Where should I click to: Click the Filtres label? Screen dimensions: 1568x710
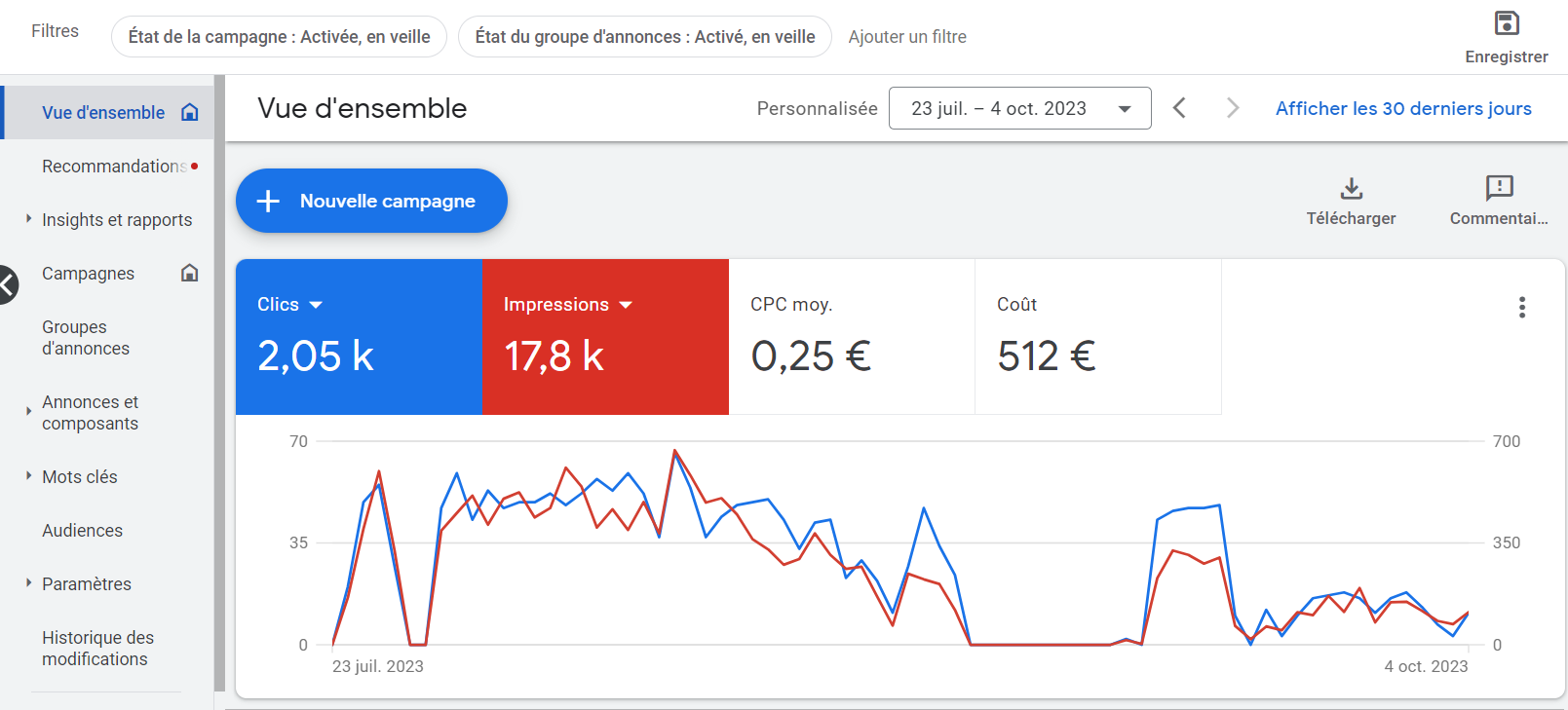coord(55,31)
